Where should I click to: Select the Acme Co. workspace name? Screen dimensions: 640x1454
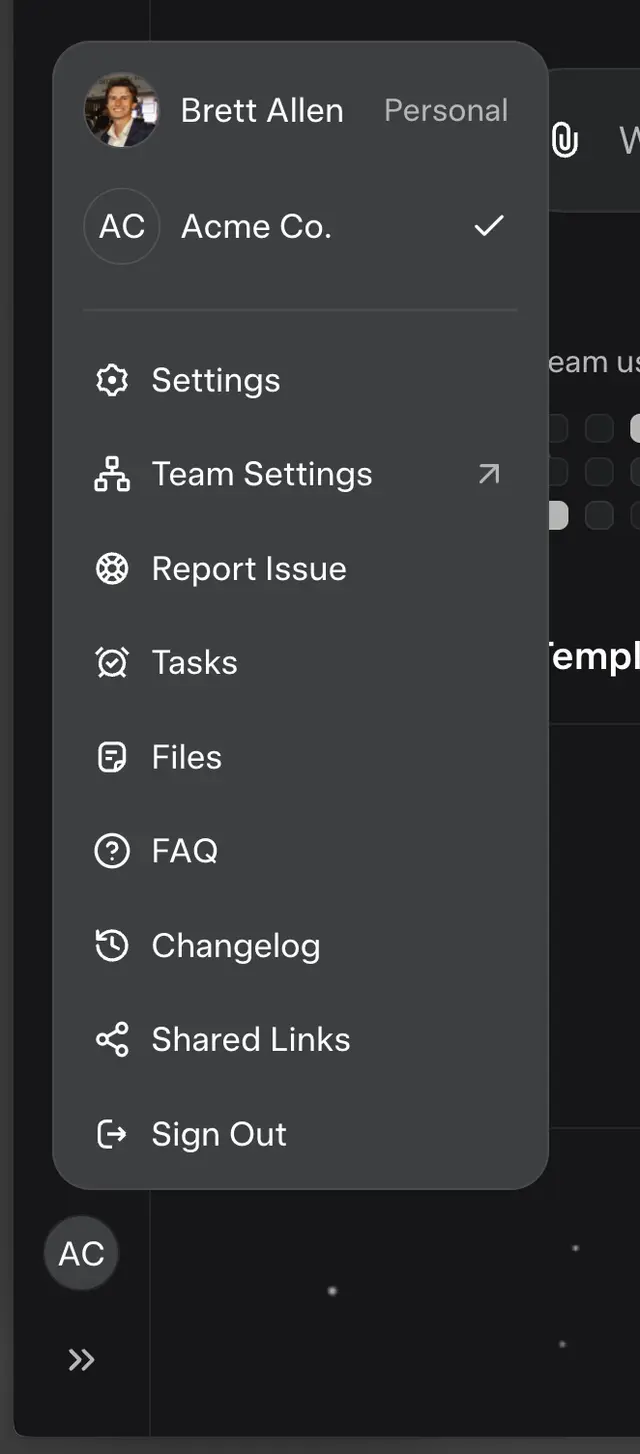pyautogui.click(x=256, y=227)
